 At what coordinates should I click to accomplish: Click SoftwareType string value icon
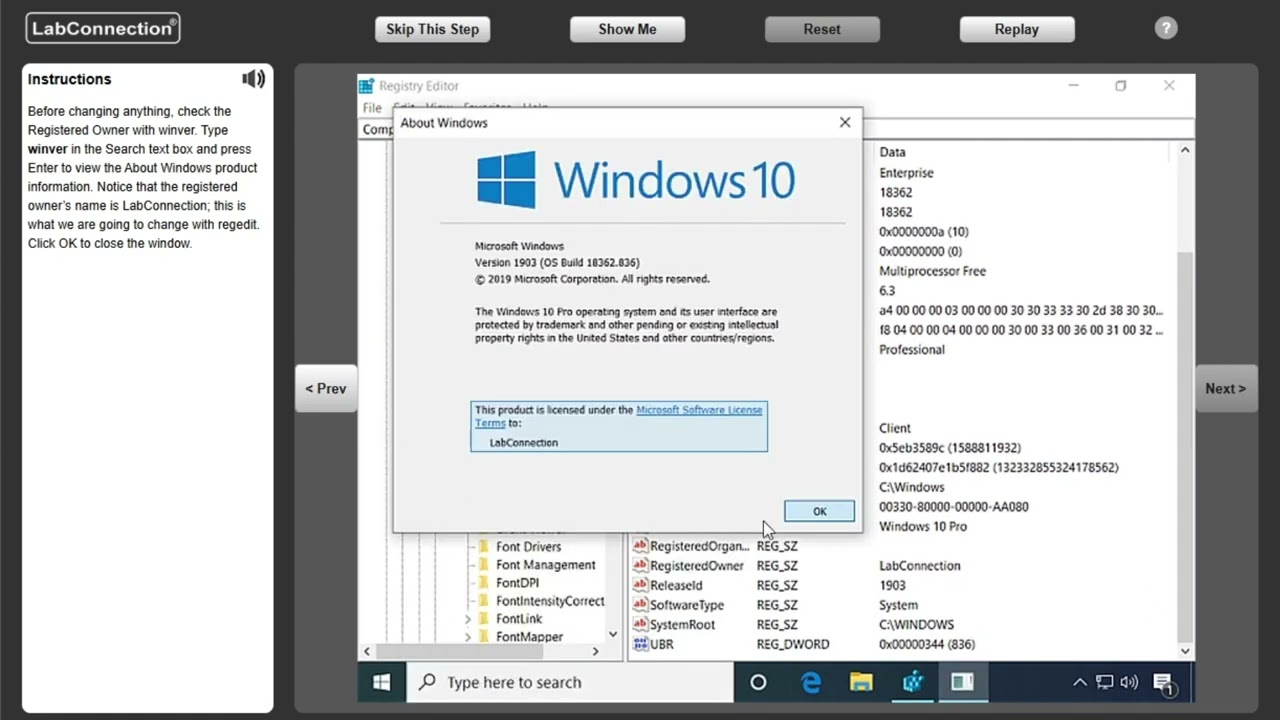coord(640,605)
